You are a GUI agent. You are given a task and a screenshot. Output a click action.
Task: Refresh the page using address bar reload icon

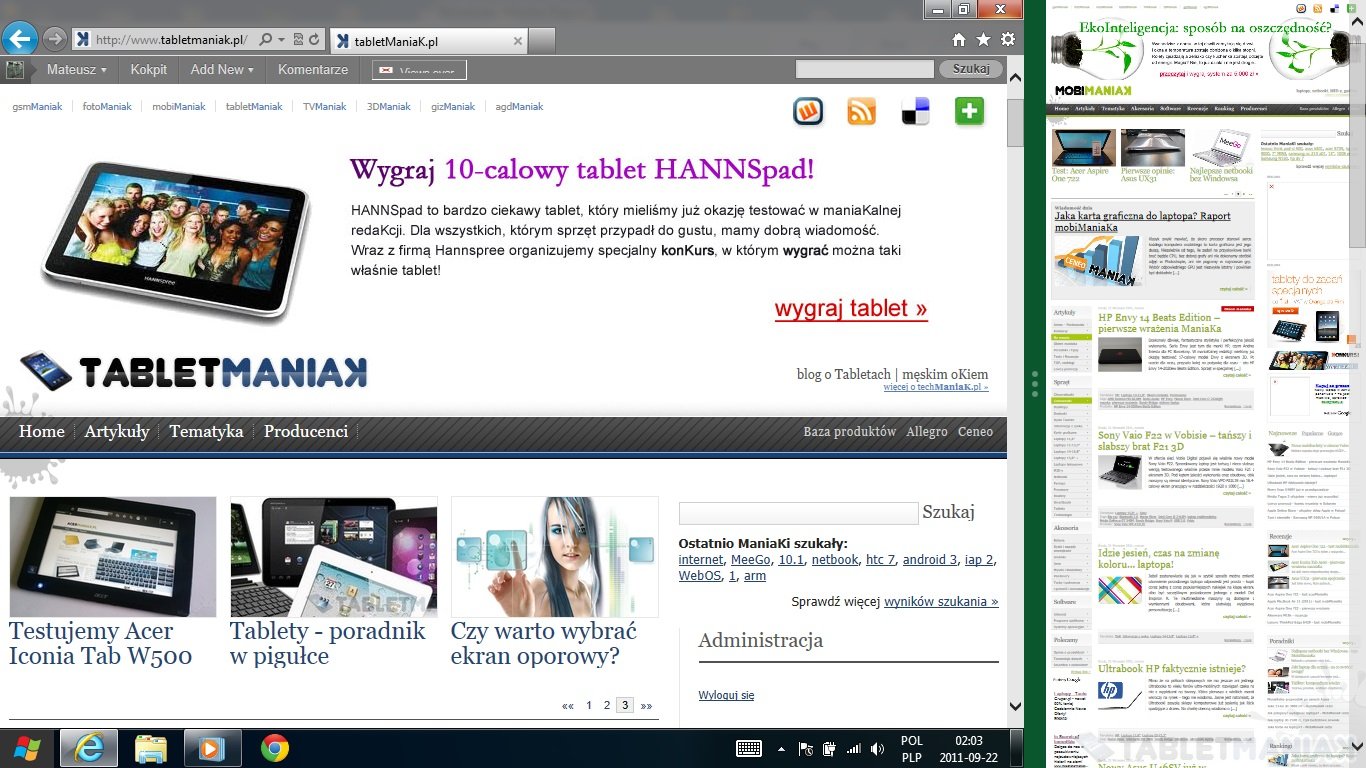click(x=314, y=40)
